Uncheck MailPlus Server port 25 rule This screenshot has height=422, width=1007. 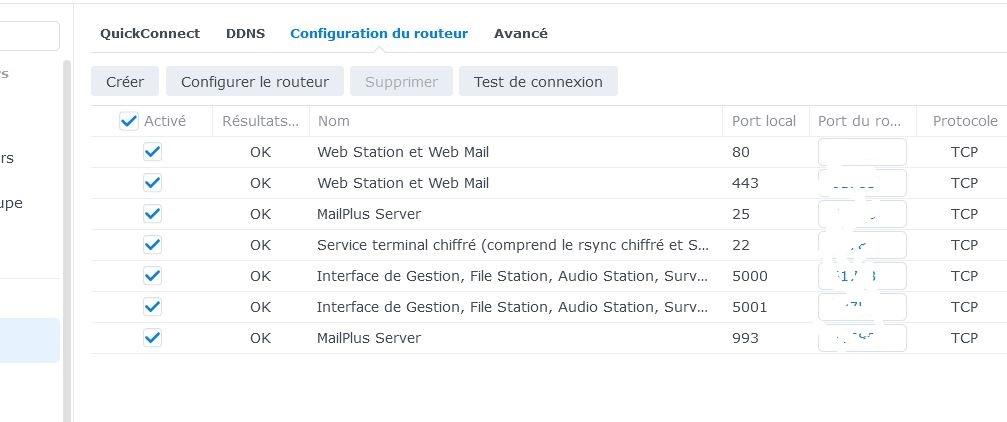[x=152, y=214]
